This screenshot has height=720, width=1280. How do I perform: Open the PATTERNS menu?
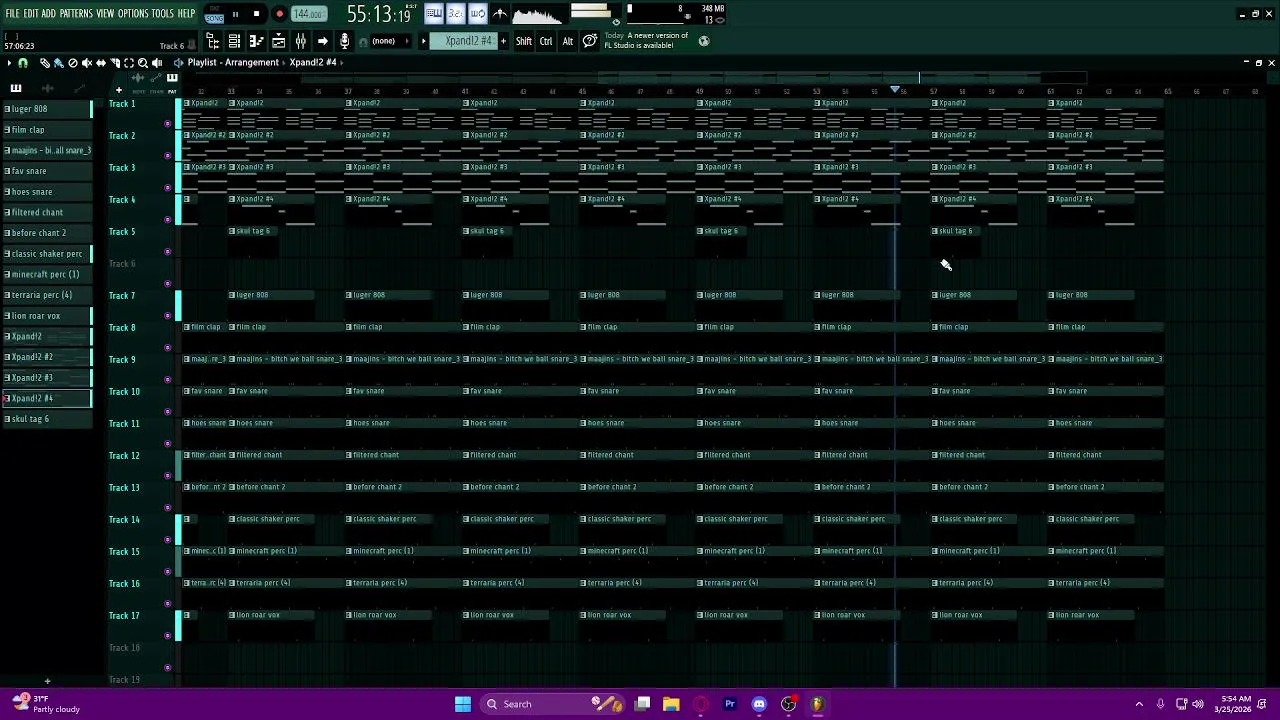click(x=76, y=14)
